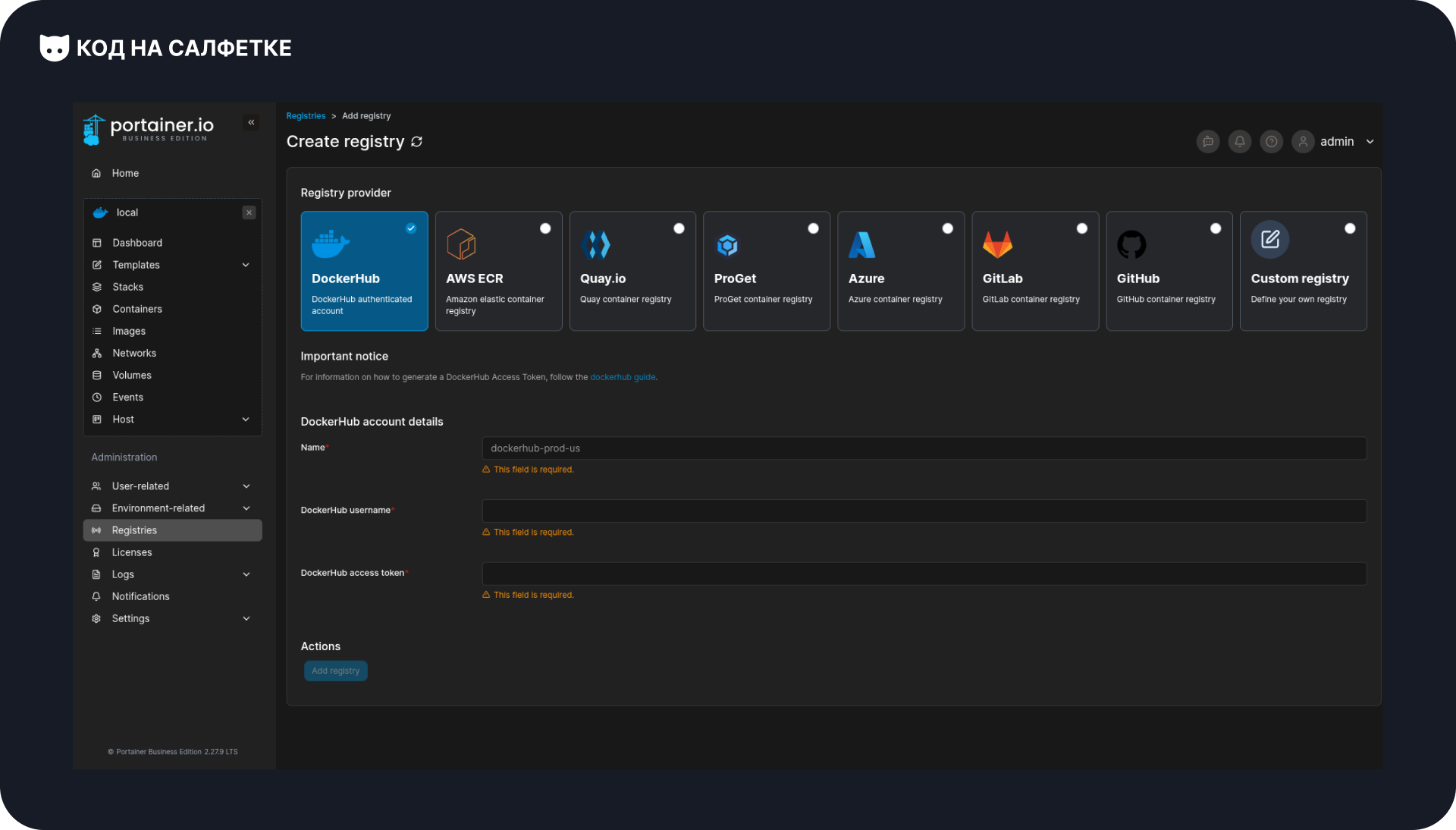Select the ProGet radio button
The width and height of the screenshot is (1456, 830).
point(814,228)
